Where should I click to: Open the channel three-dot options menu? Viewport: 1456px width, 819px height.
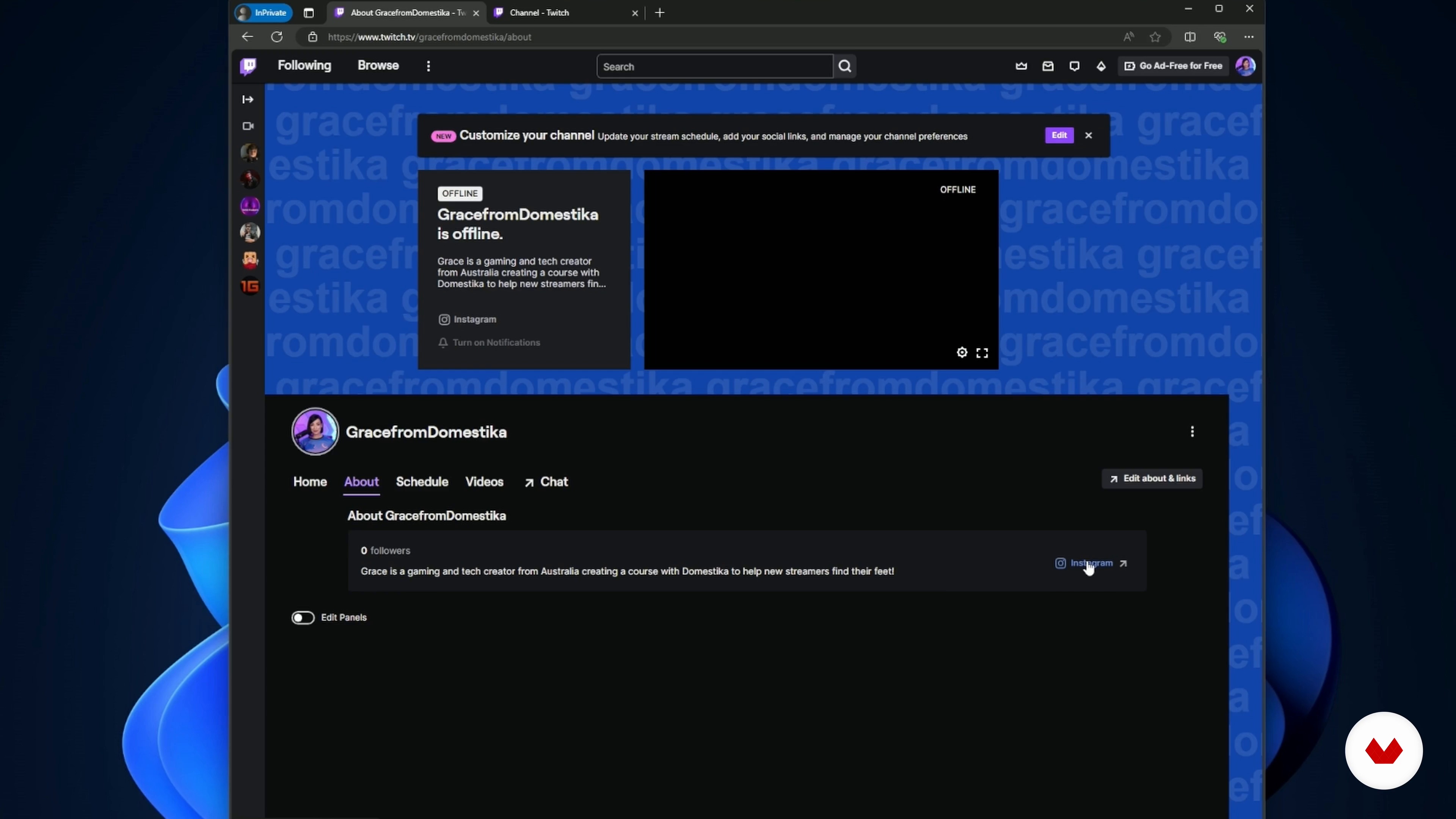[x=1192, y=432]
